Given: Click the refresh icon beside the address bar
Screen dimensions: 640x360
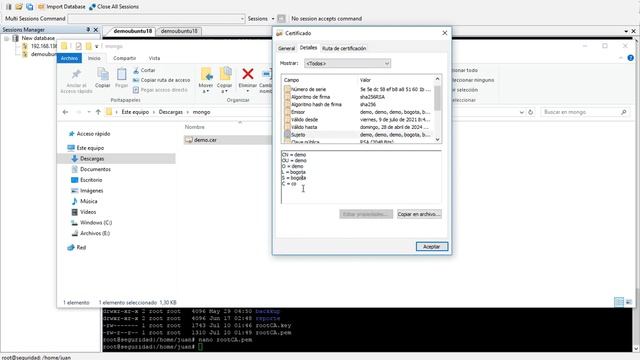Looking at the screenshot, I should tap(531, 112).
